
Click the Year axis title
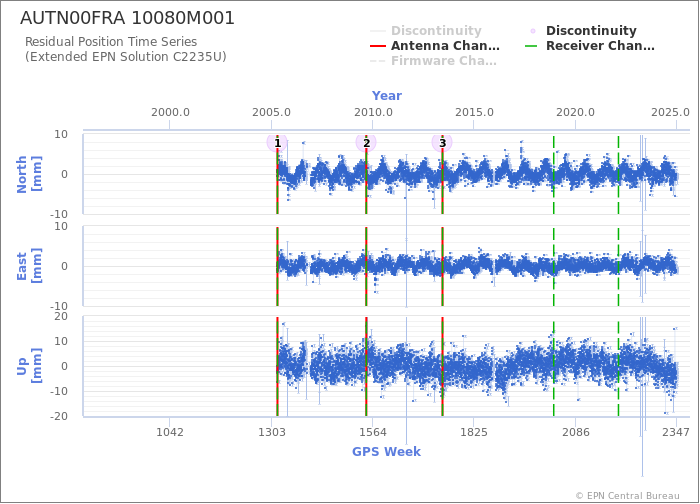tap(387, 96)
